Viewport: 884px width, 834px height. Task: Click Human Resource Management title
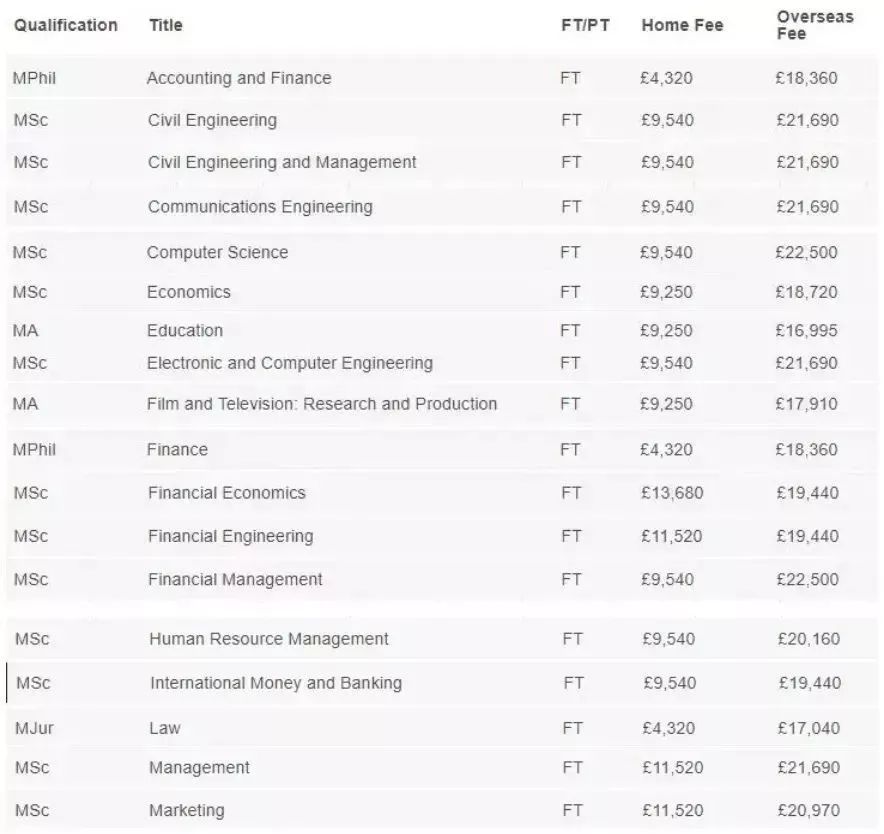point(269,639)
